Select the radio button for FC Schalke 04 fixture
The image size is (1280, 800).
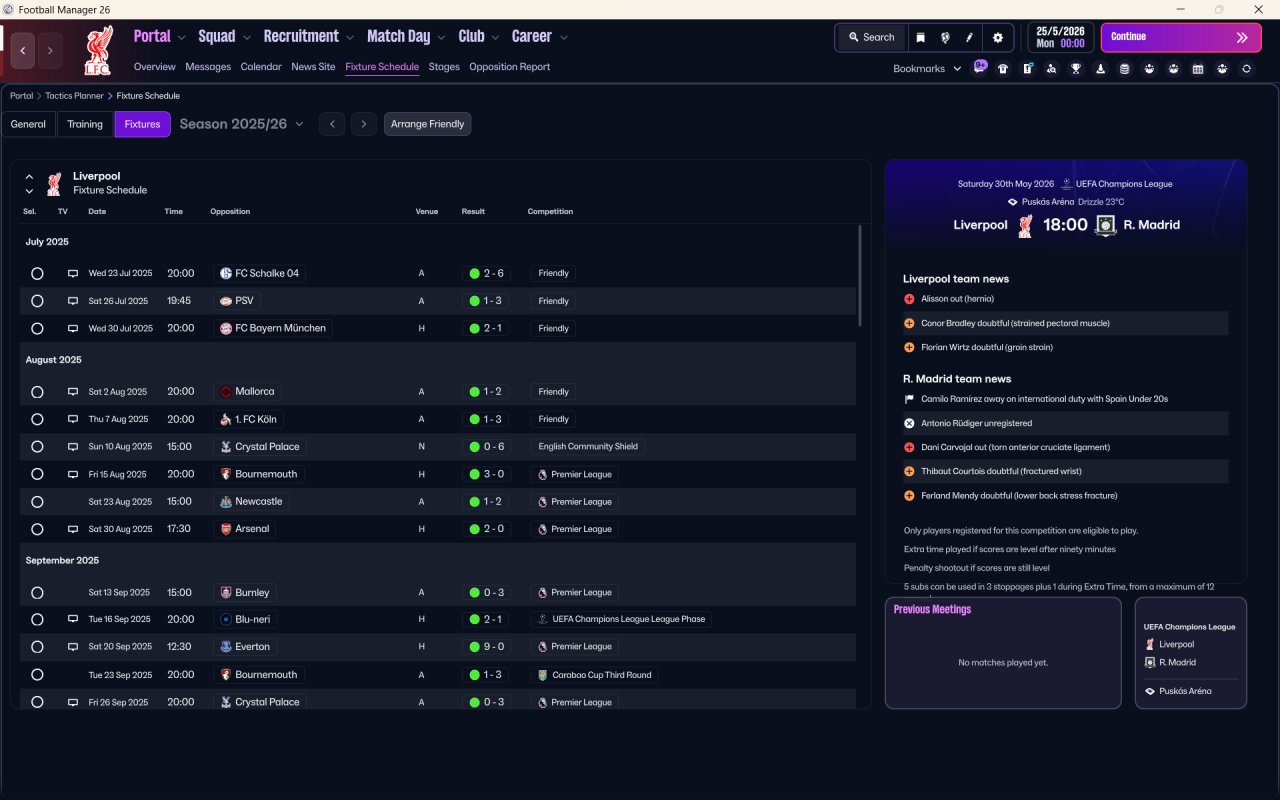coord(37,273)
